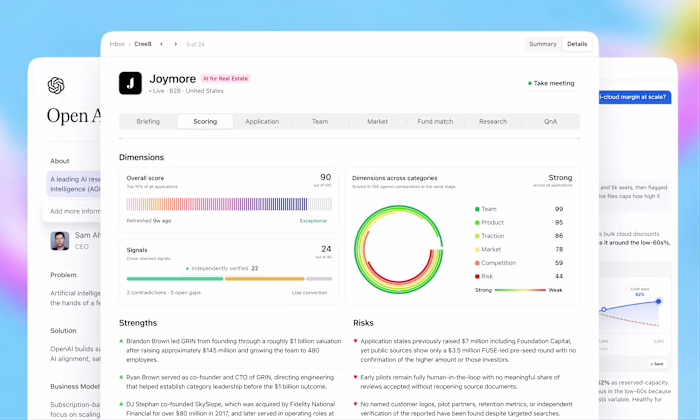Open the Market tab
This screenshot has height=420, width=700.
point(377,121)
